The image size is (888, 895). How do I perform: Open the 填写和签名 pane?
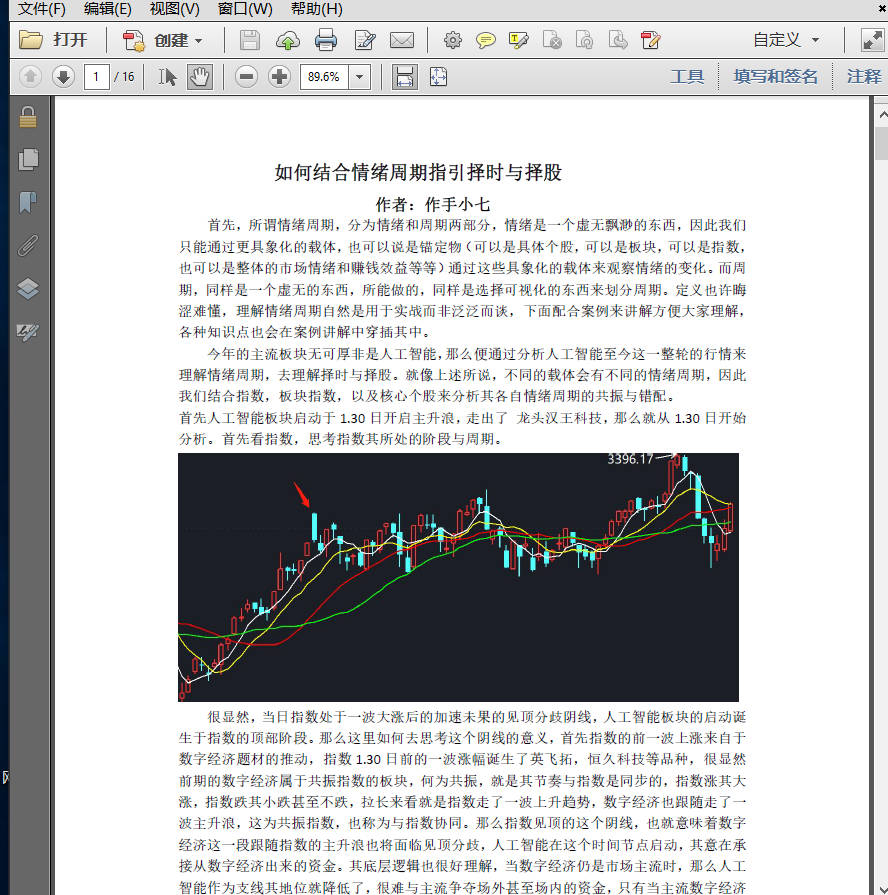(x=775, y=76)
